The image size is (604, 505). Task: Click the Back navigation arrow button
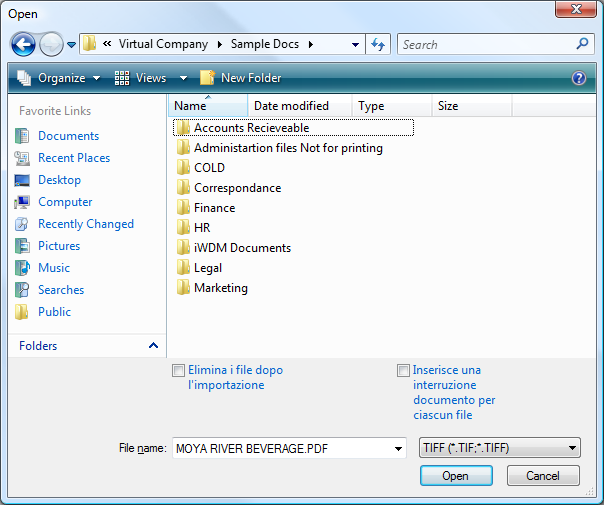pyautogui.click(x=23, y=44)
